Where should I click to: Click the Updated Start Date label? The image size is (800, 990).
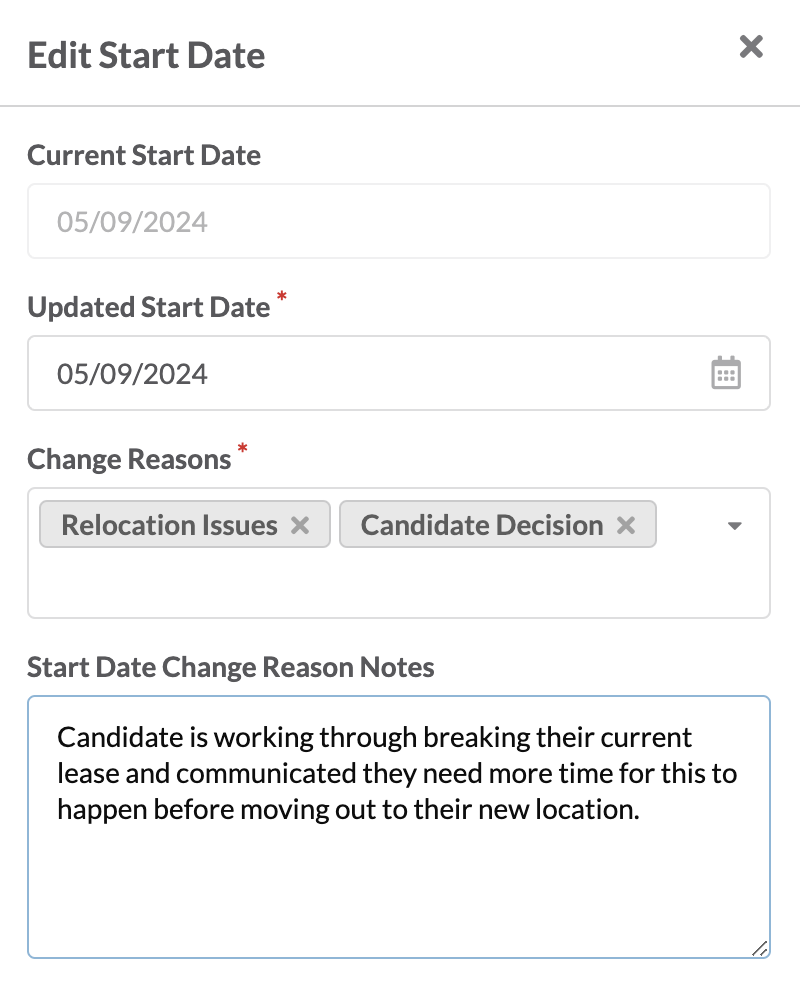148,307
